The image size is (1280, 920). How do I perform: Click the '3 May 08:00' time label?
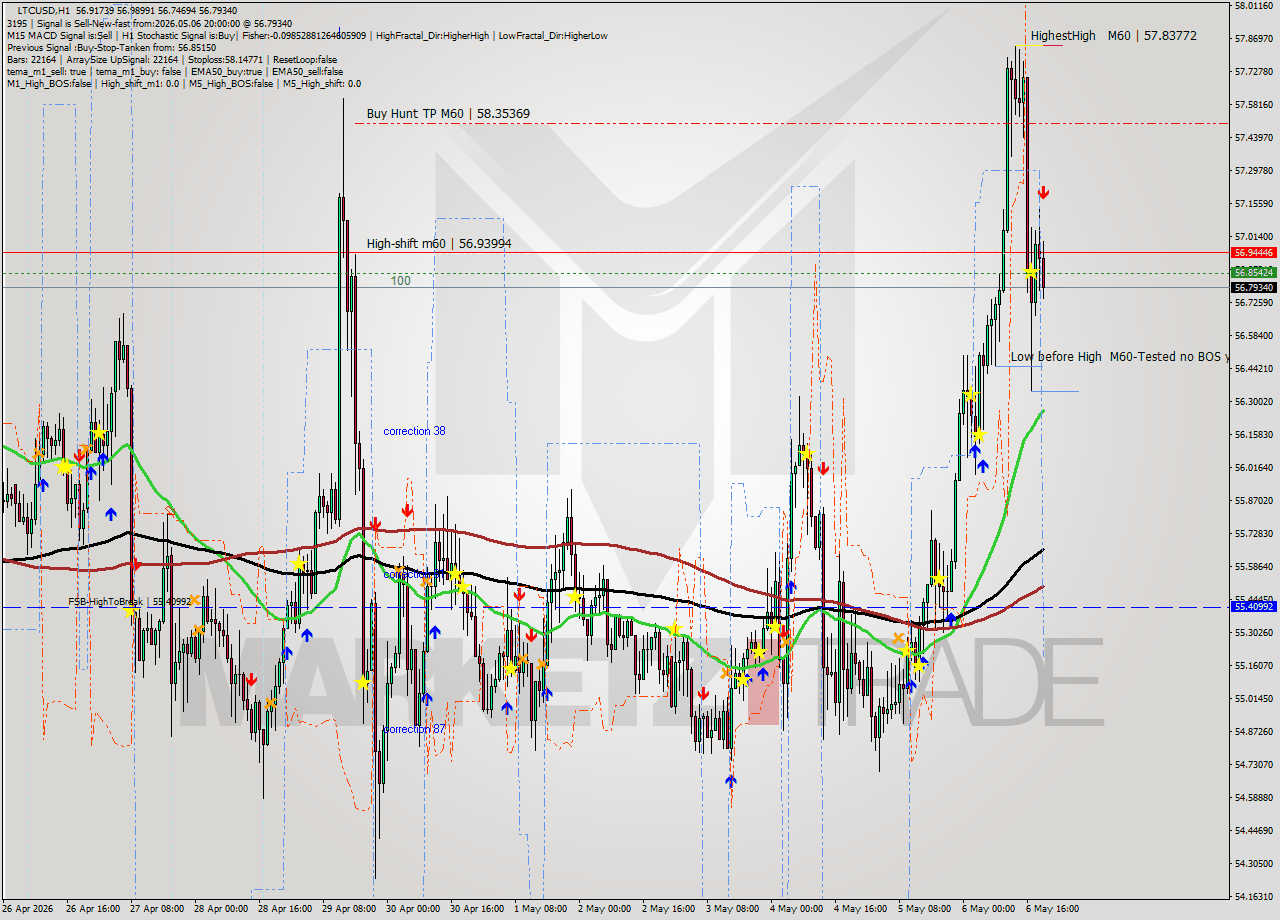(x=733, y=909)
